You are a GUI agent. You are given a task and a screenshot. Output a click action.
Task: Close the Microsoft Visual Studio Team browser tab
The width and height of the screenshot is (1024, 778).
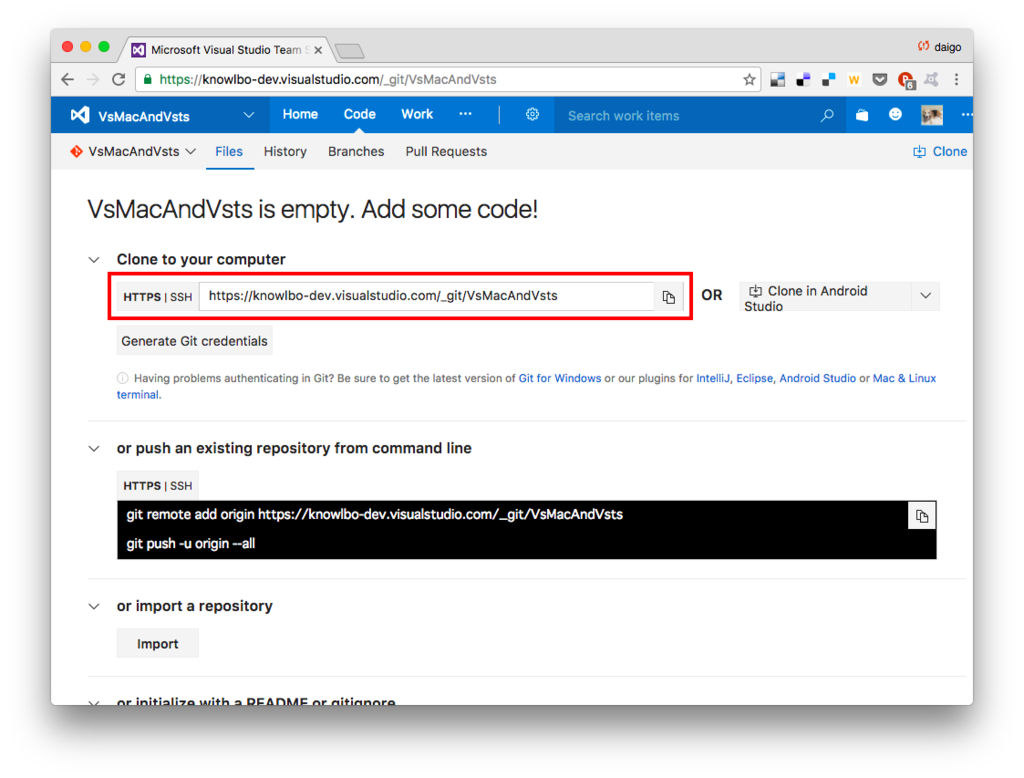(x=318, y=50)
